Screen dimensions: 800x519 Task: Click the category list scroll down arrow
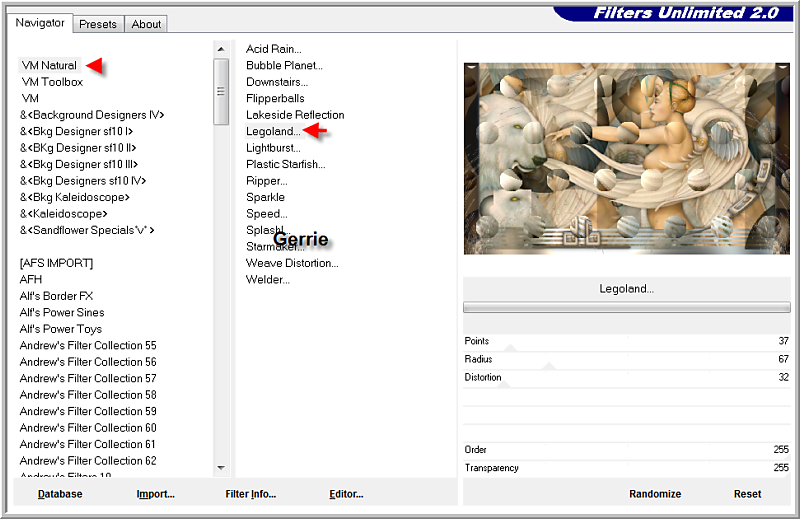pyautogui.click(x=221, y=467)
